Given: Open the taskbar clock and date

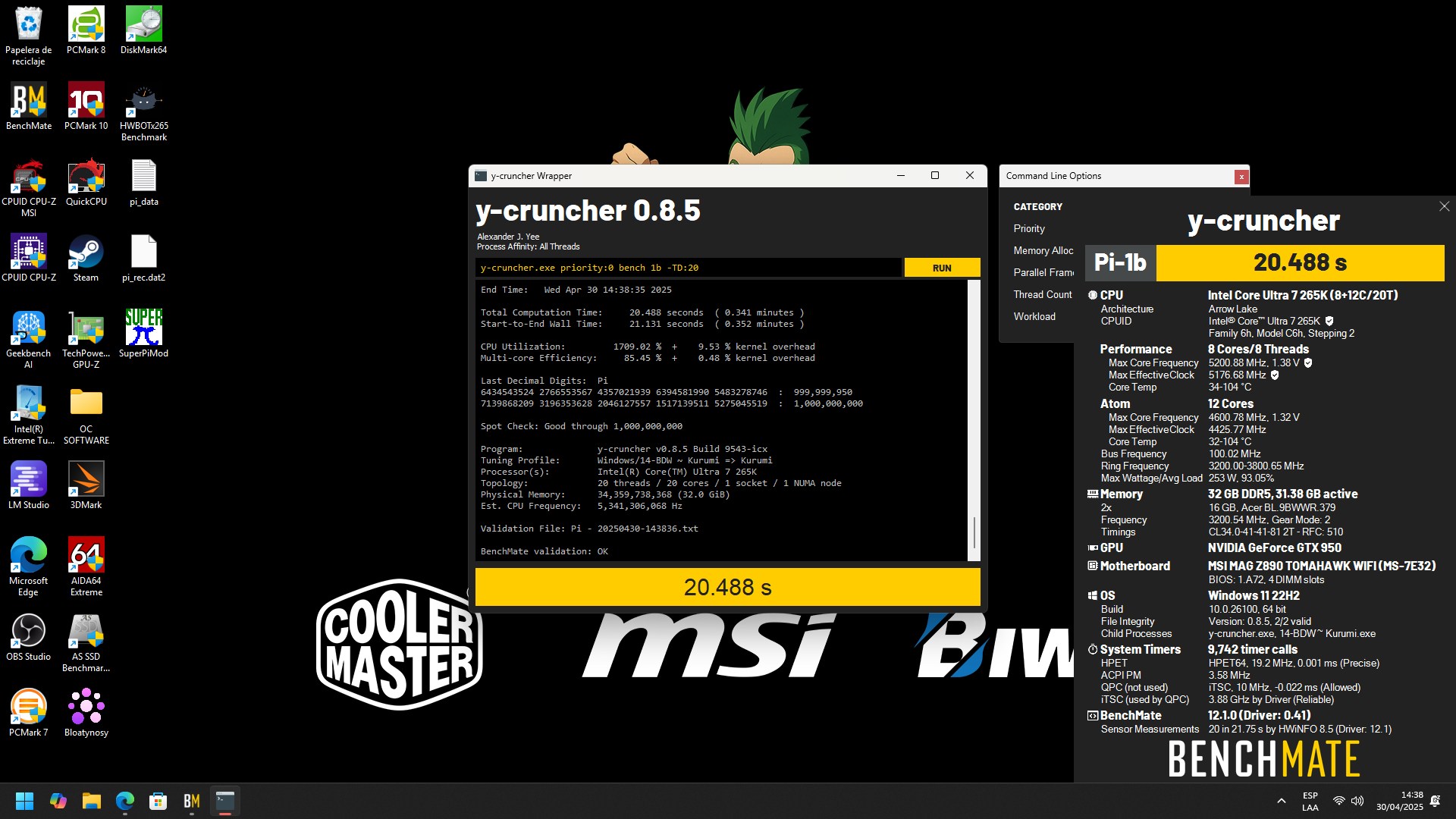Looking at the screenshot, I should (1400, 801).
